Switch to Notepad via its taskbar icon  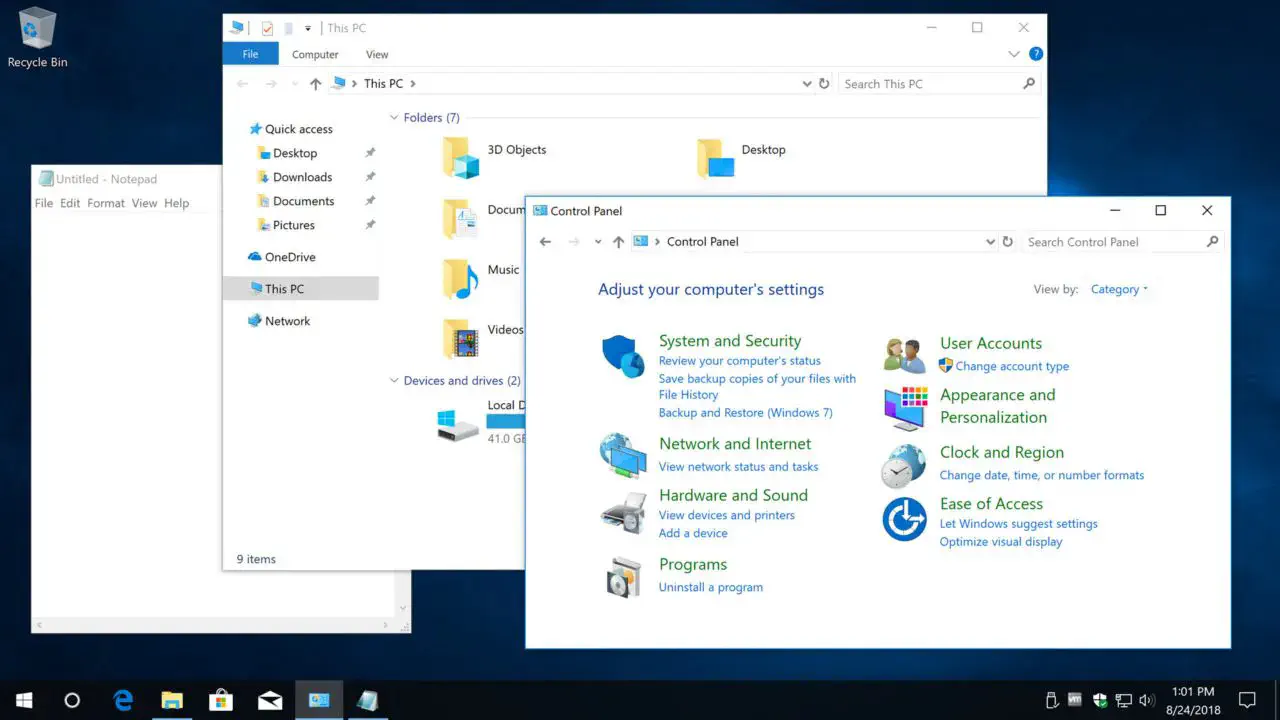pos(367,700)
